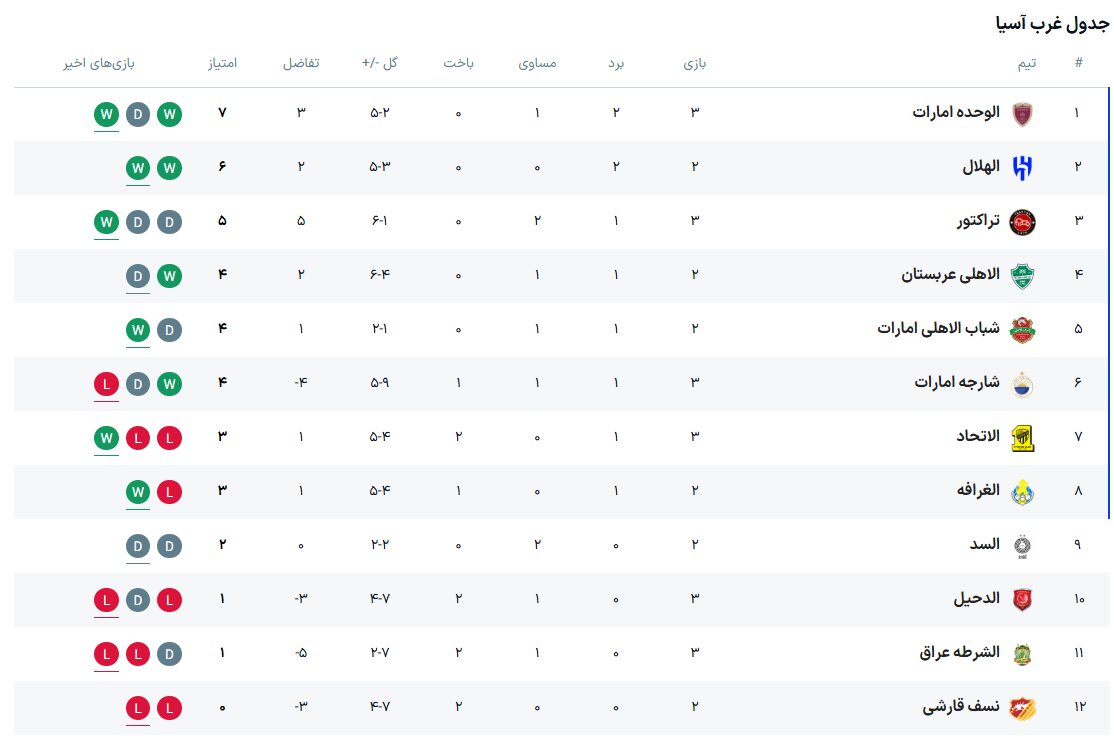This screenshot has height=744, width=1114.
Task: Open the الاتحاد team logo
Action: coord(1021,437)
